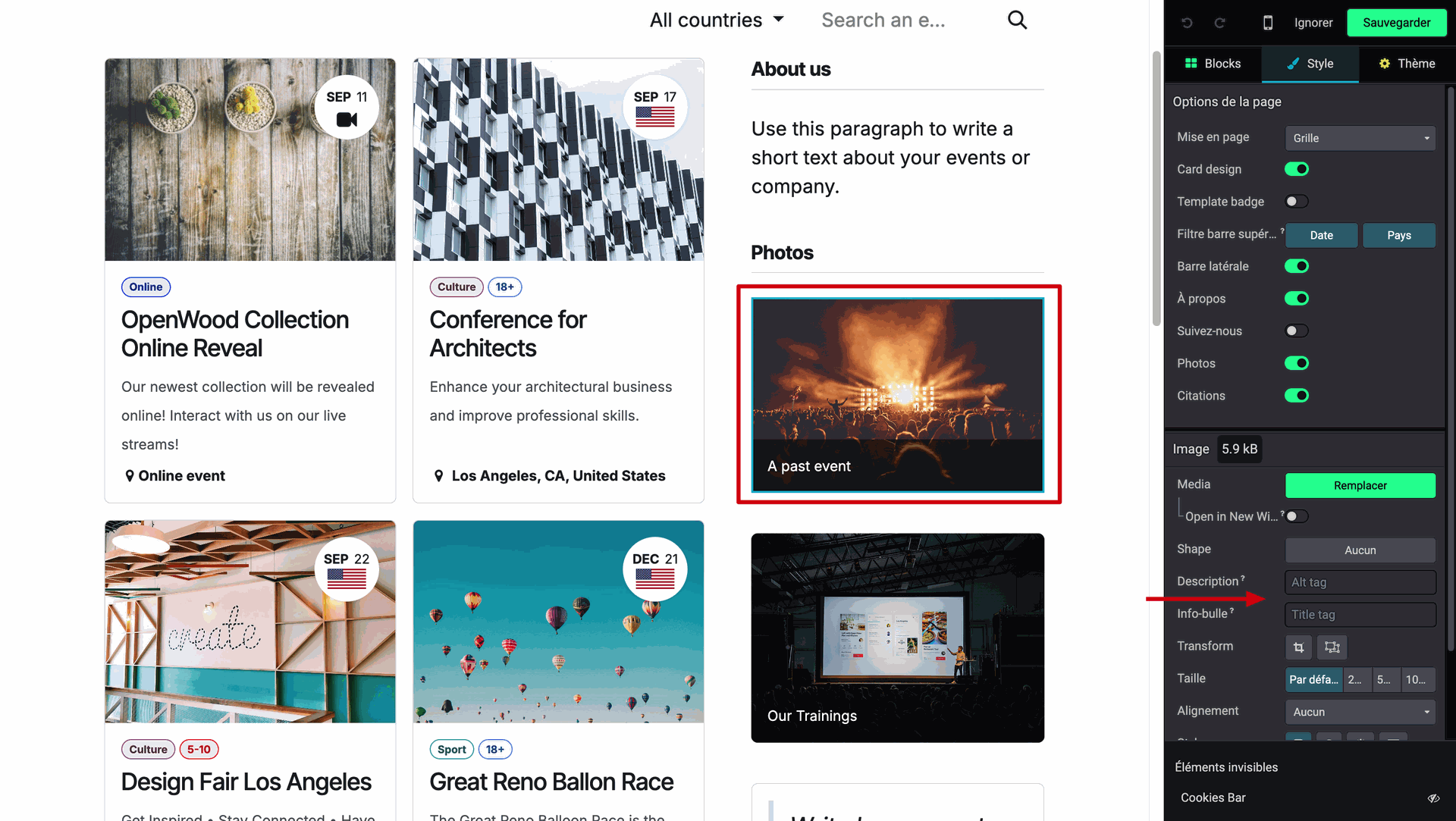This screenshot has width=1456, height=821.
Task: Open the Mise en page Grille dropdown
Action: (1360, 138)
